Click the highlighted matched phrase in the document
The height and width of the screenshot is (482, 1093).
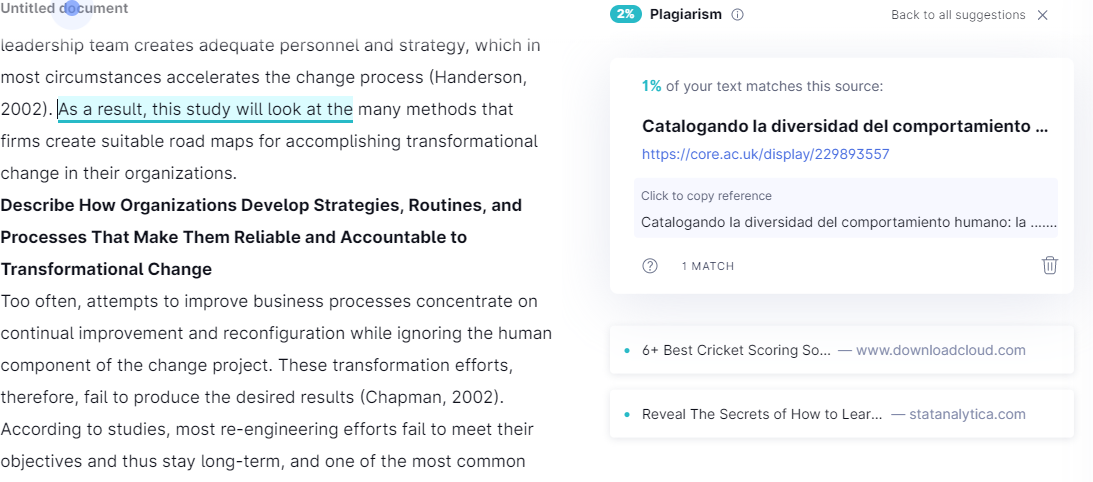206,110
